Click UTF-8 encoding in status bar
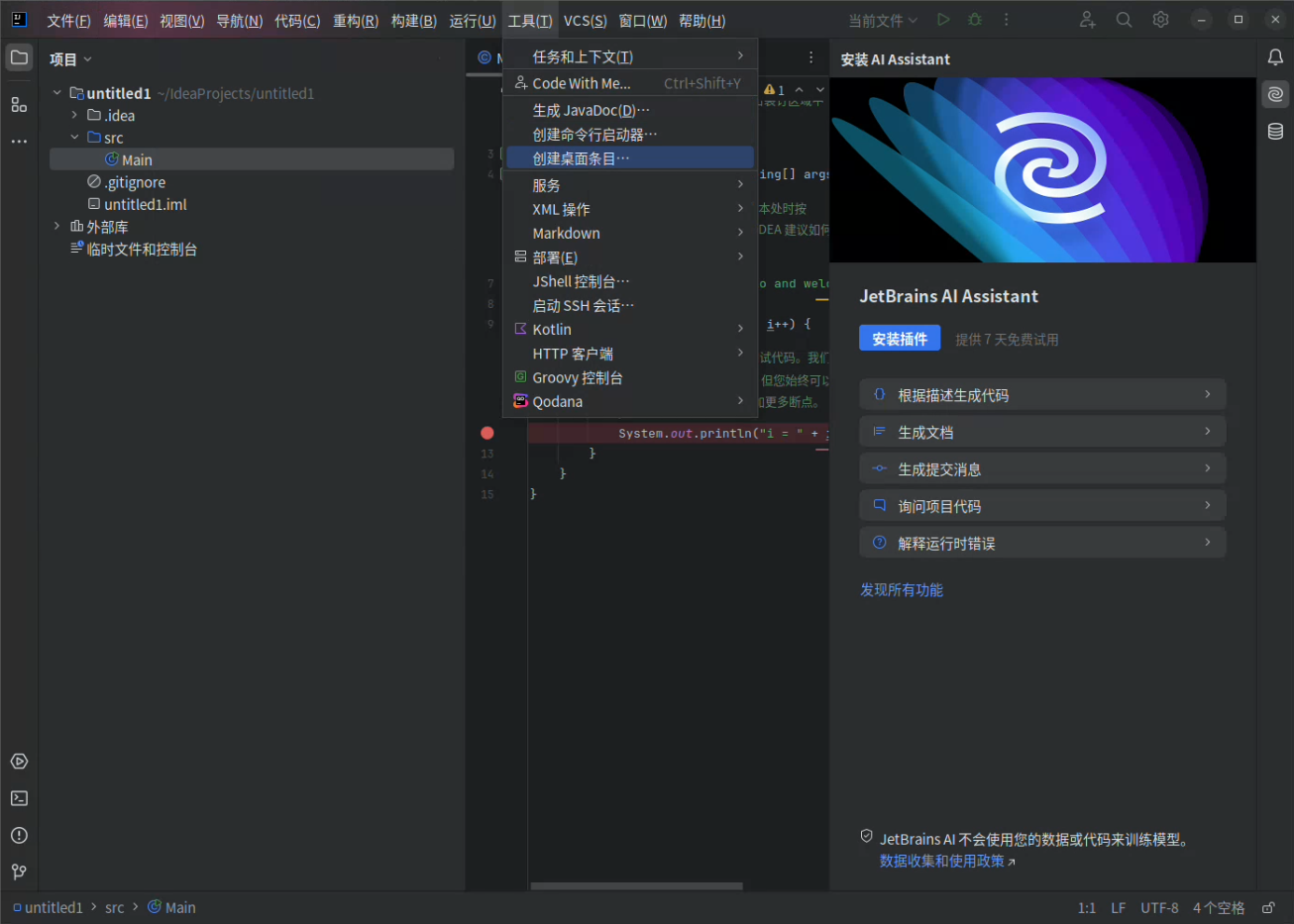This screenshot has width=1294, height=924. [x=1159, y=908]
